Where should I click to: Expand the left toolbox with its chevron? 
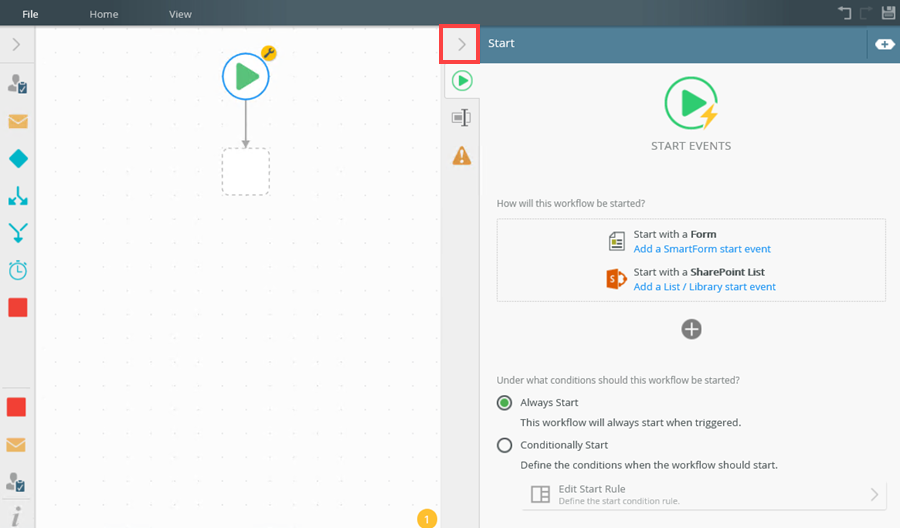(16, 44)
